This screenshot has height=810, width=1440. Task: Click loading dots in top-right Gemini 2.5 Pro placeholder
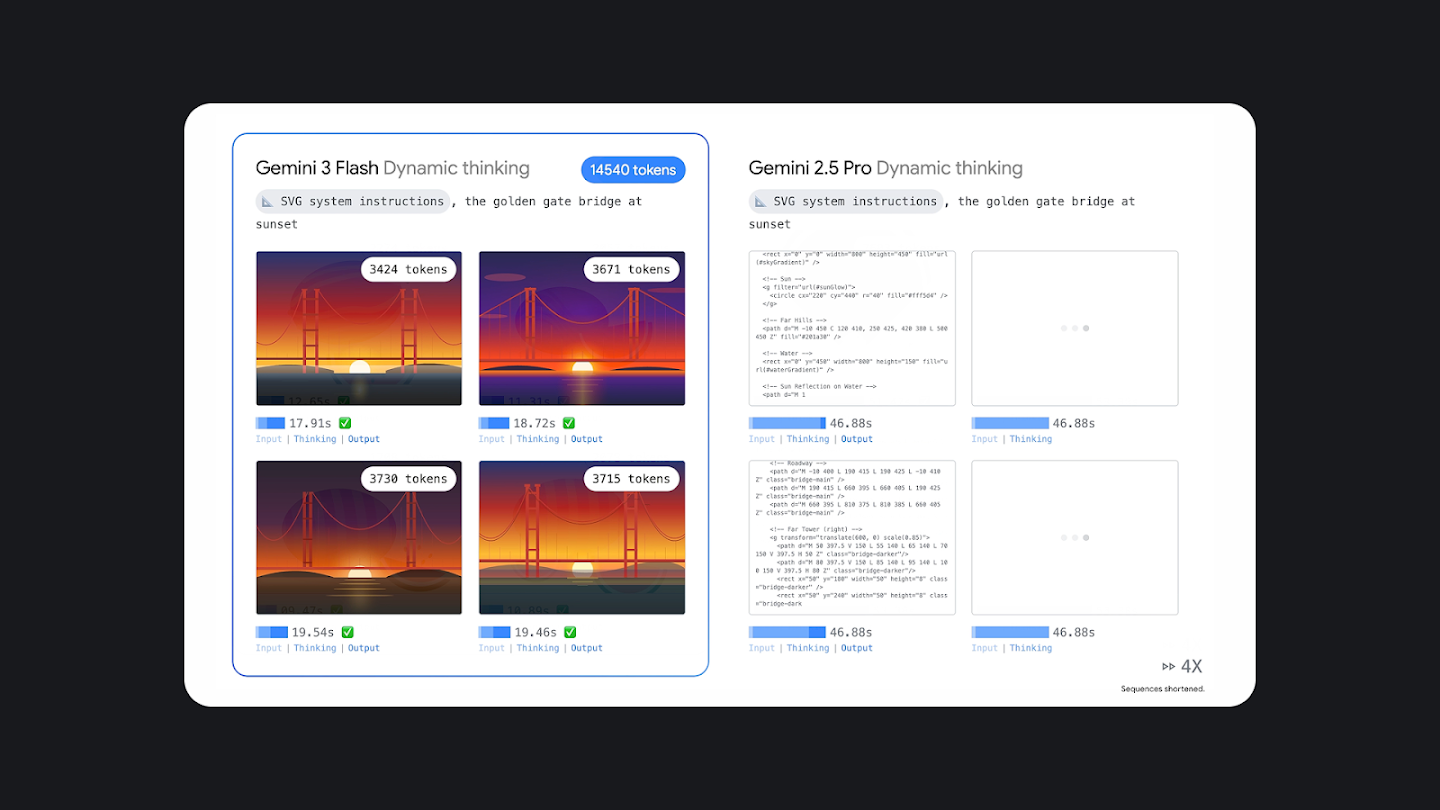pos(1074,328)
